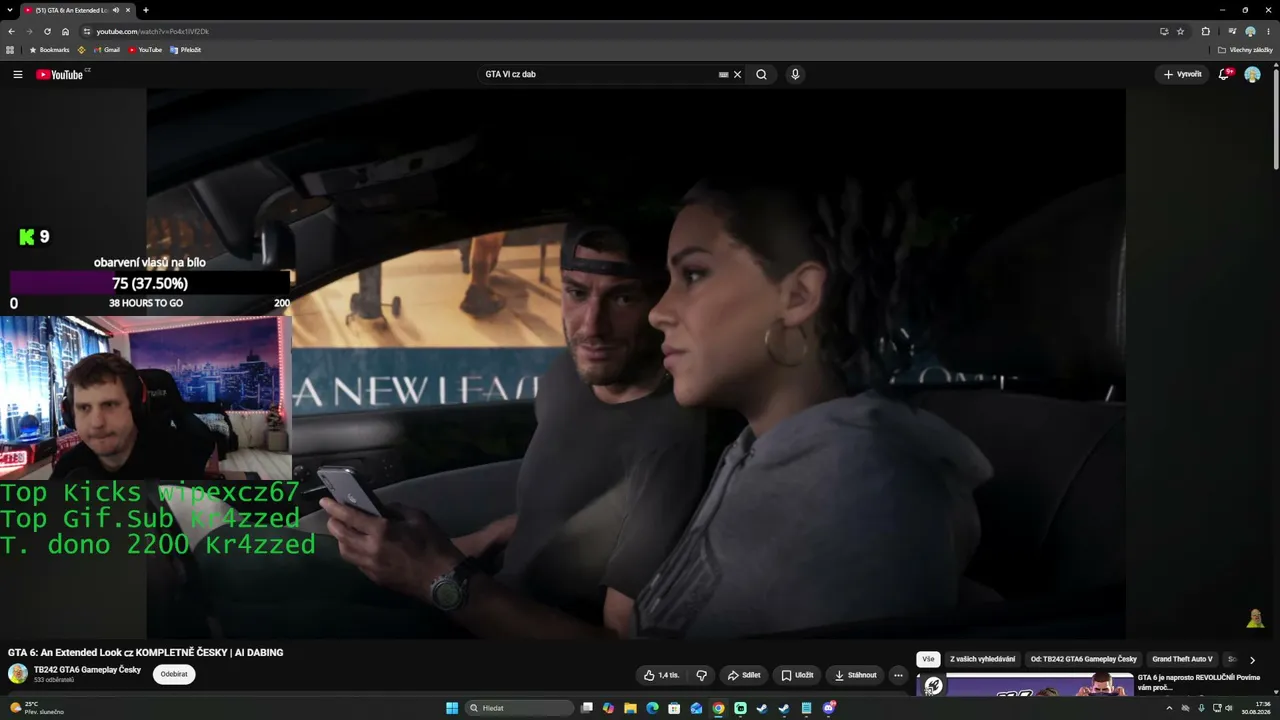Reload the current page
Viewport: 1280px width, 720px height.
point(47,31)
